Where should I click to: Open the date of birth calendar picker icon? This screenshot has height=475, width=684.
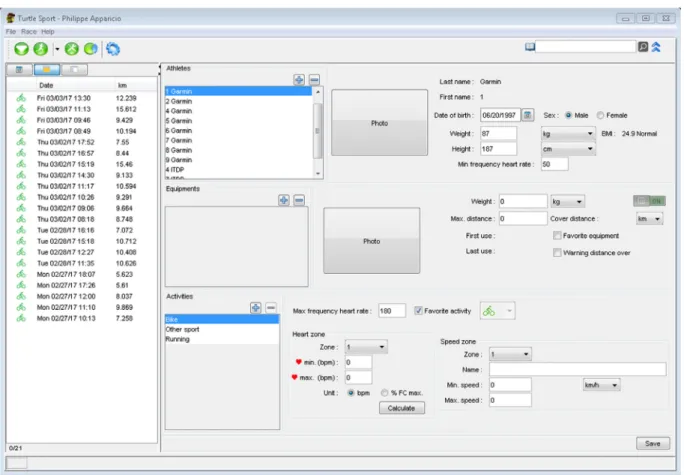tap(527, 115)
